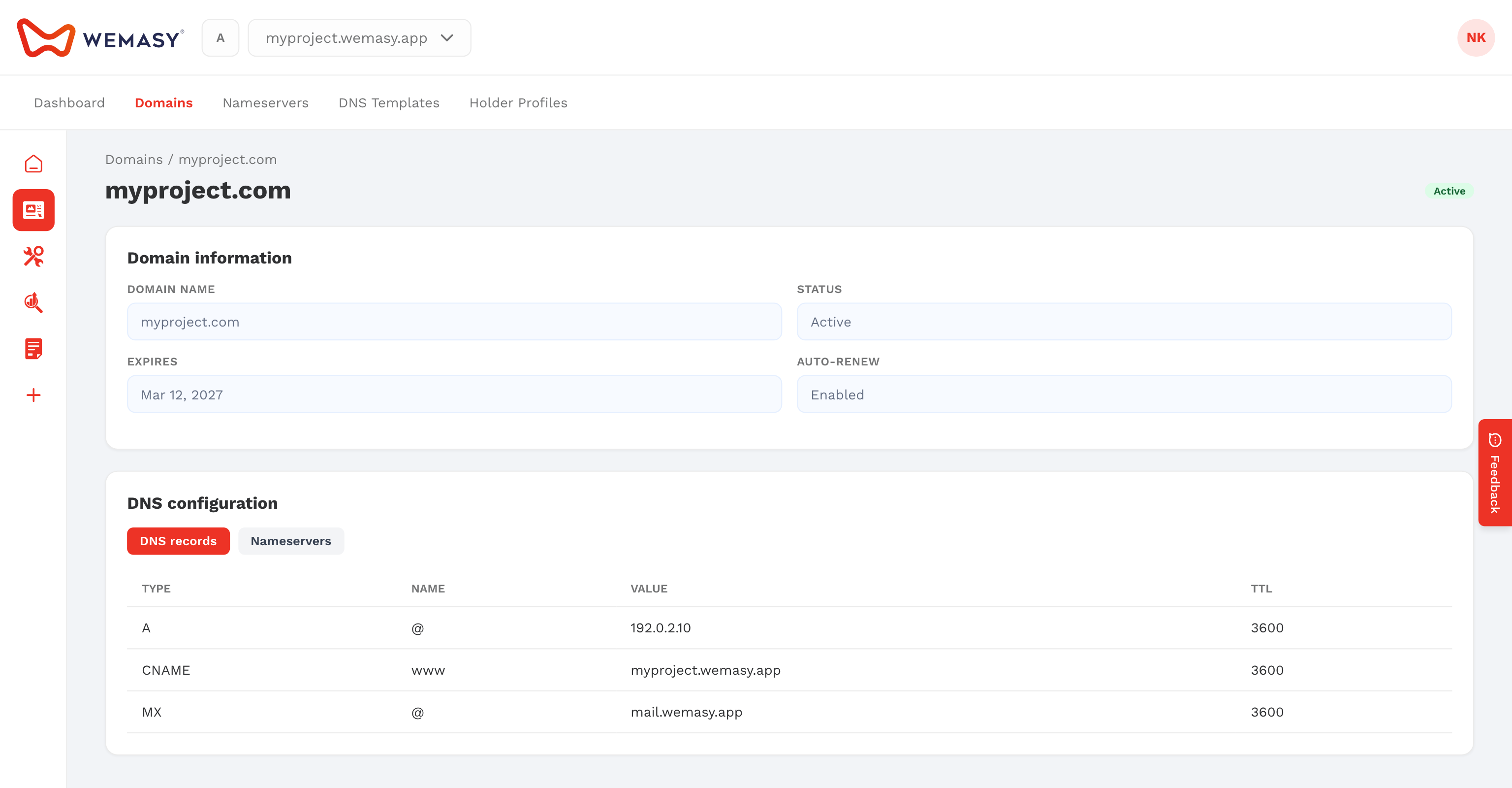Click the Domain information heading
1512x788 pixels.
(x=210, y=258)
